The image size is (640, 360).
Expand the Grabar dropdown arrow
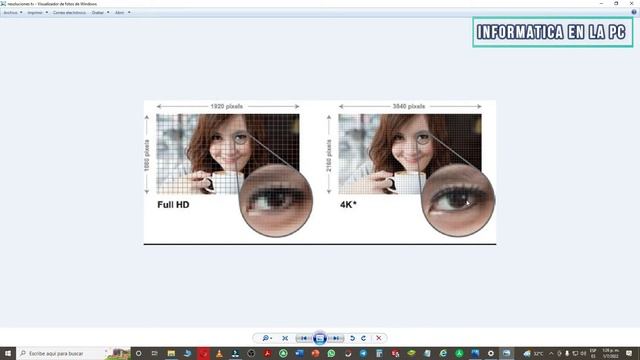coord(108,13)
